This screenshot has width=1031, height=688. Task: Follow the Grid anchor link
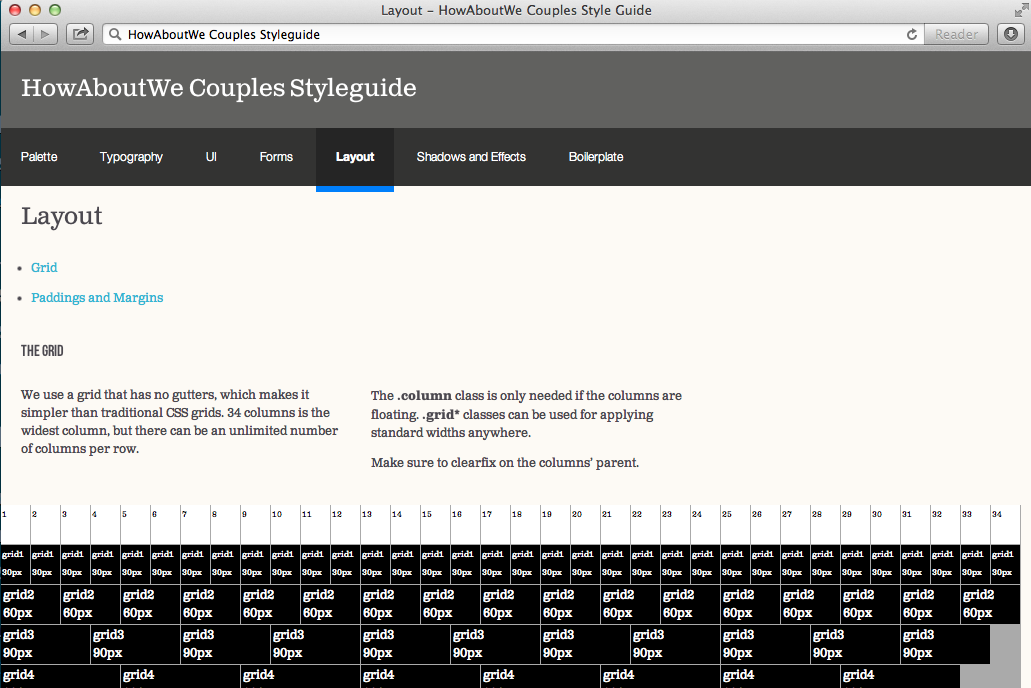click(x=44, y=268)
